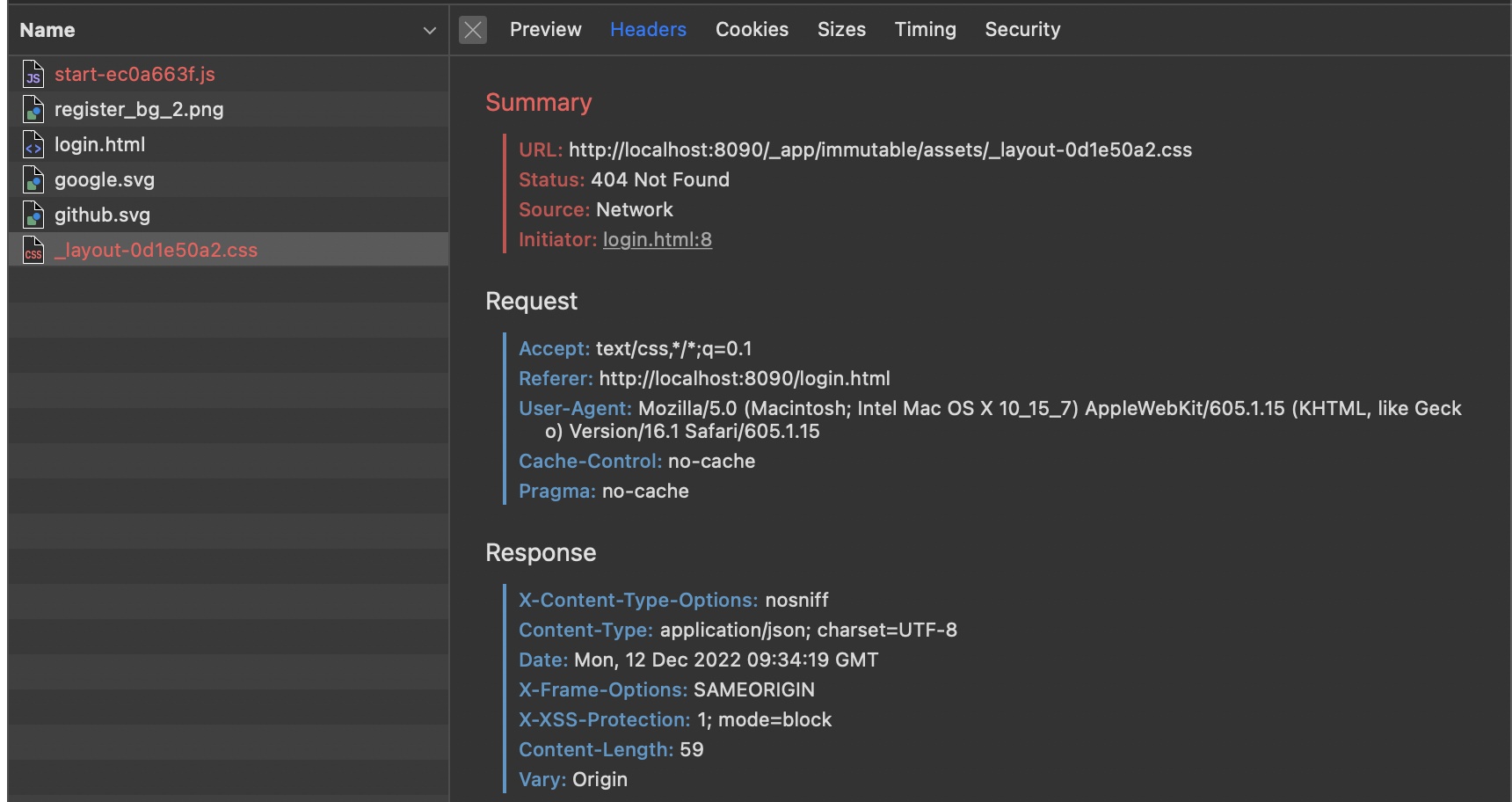Screen dimensions: 1512x802
Task: Click the image icon next to github.svg
Action: pos(33,215)
